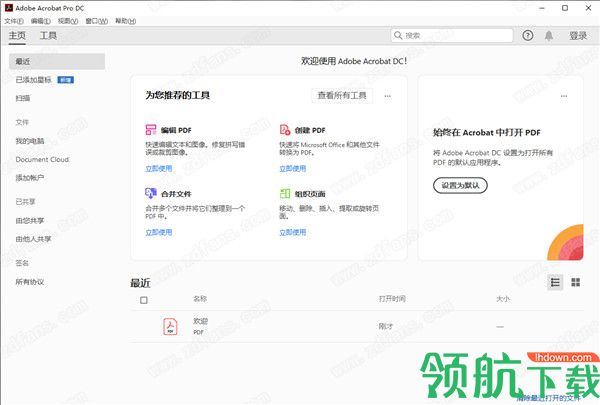Click the magnifier icon in search box
This screenshot has height=405, width=600.
398,35
